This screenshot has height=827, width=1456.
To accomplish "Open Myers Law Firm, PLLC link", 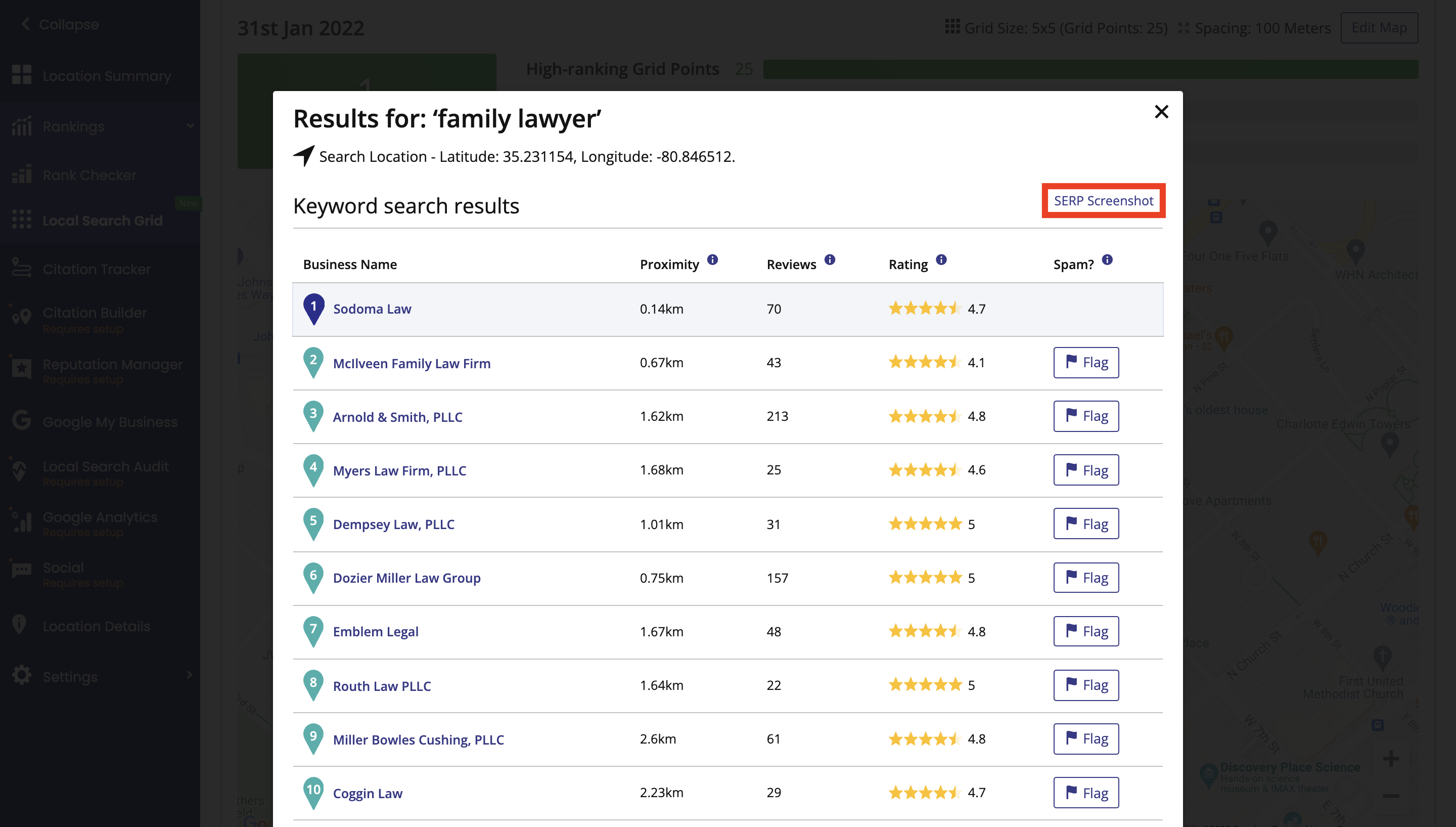I will click(x=399, y=470).
